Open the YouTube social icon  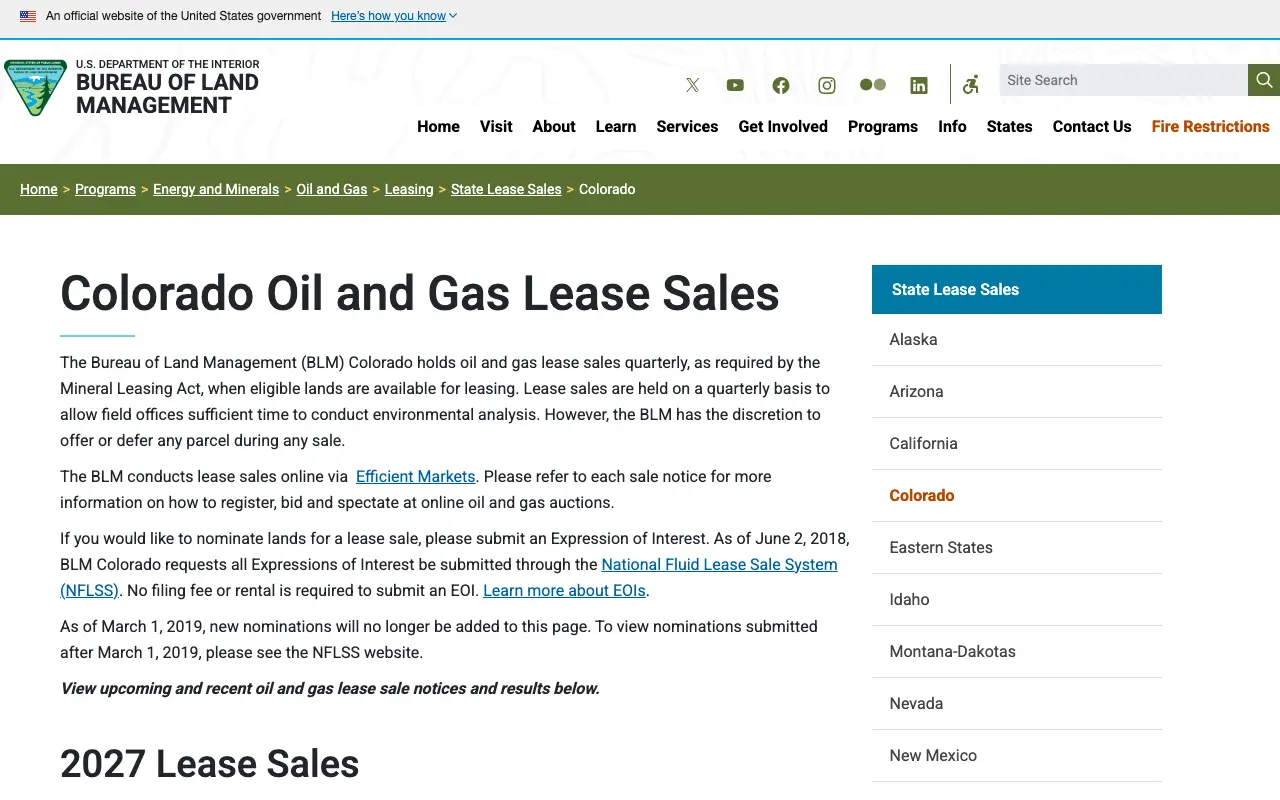[735, 85]
